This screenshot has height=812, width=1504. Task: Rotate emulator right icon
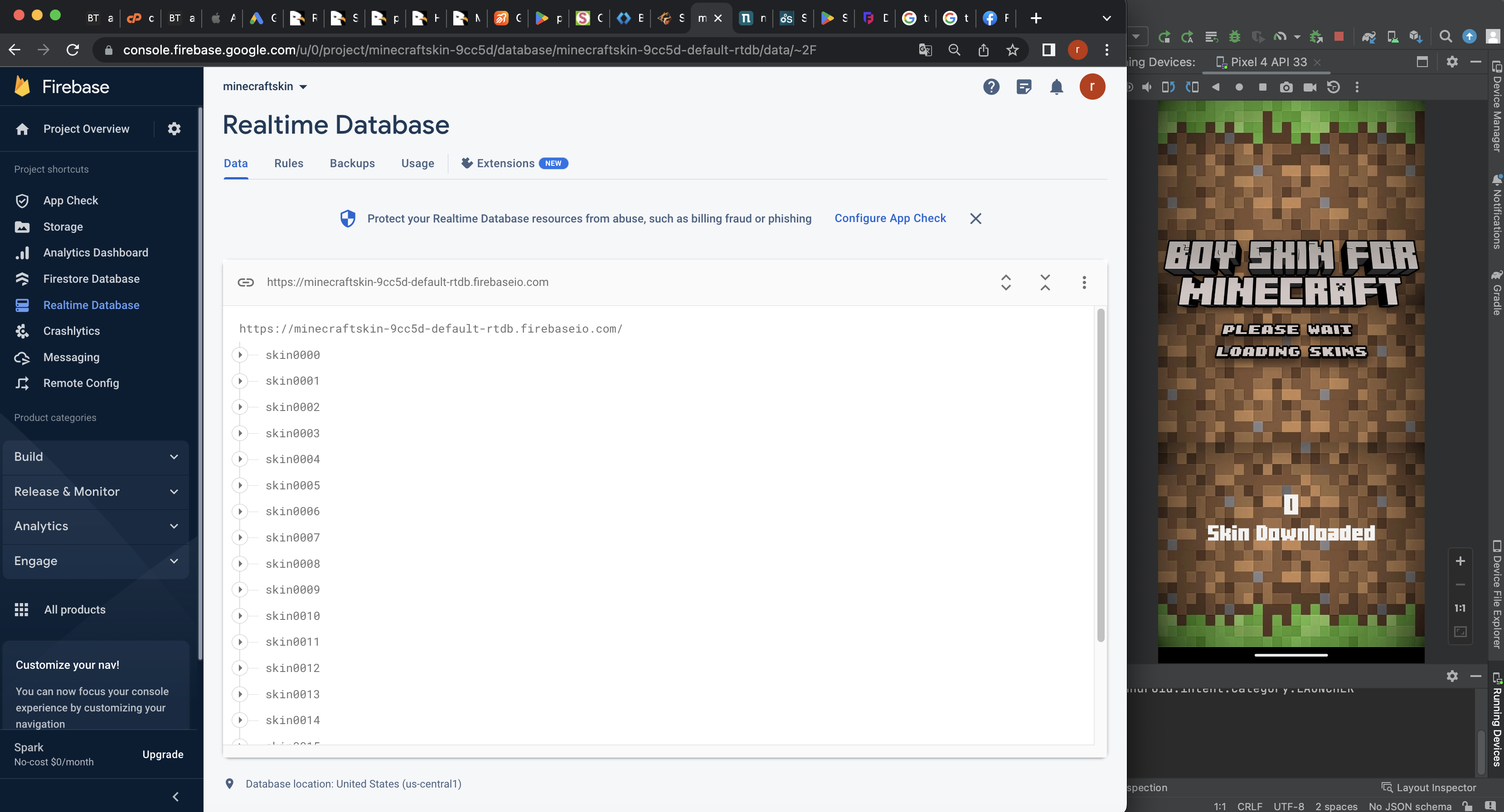click(x=1192, y=87)
